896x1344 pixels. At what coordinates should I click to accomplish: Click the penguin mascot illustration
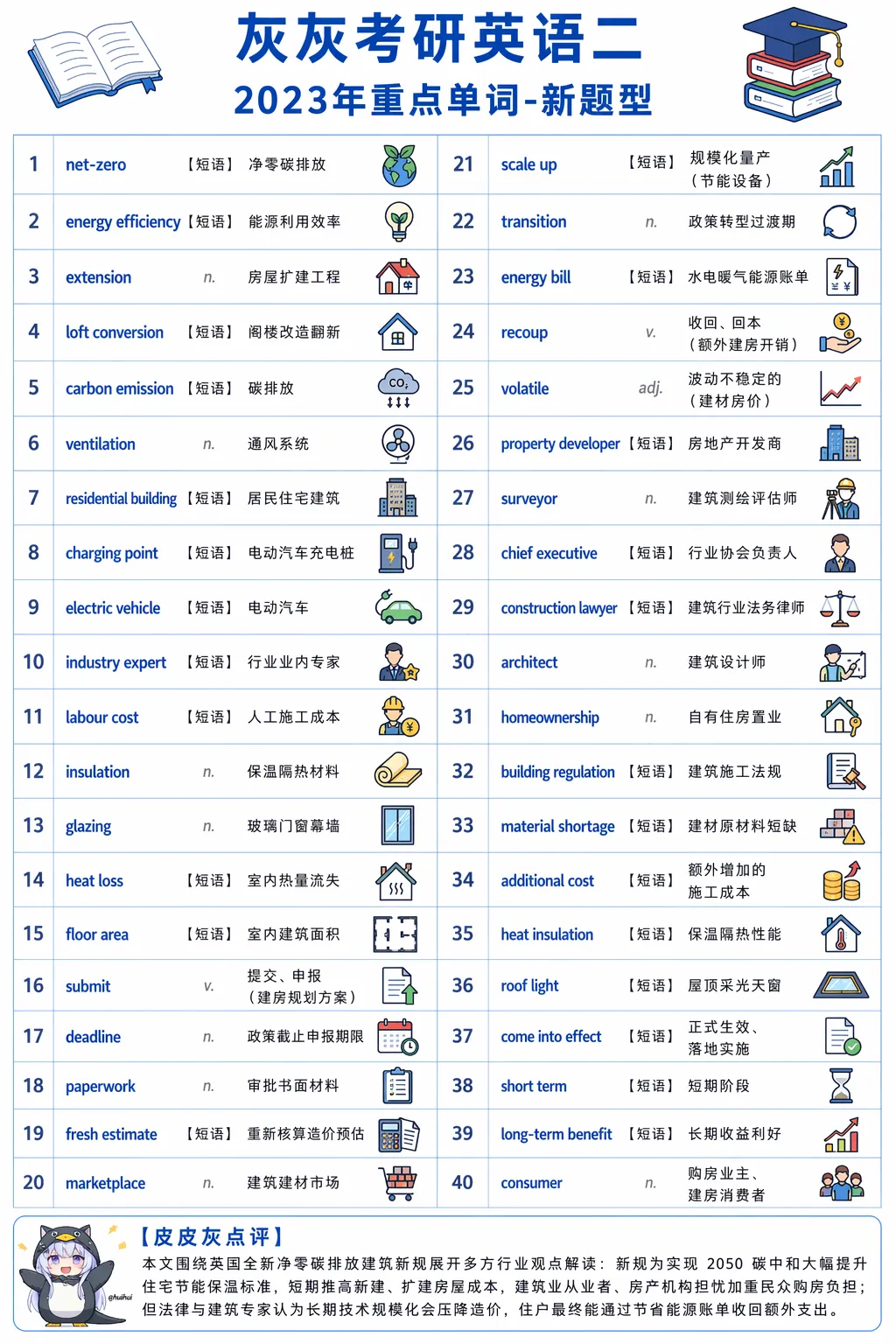point(70,1276)
